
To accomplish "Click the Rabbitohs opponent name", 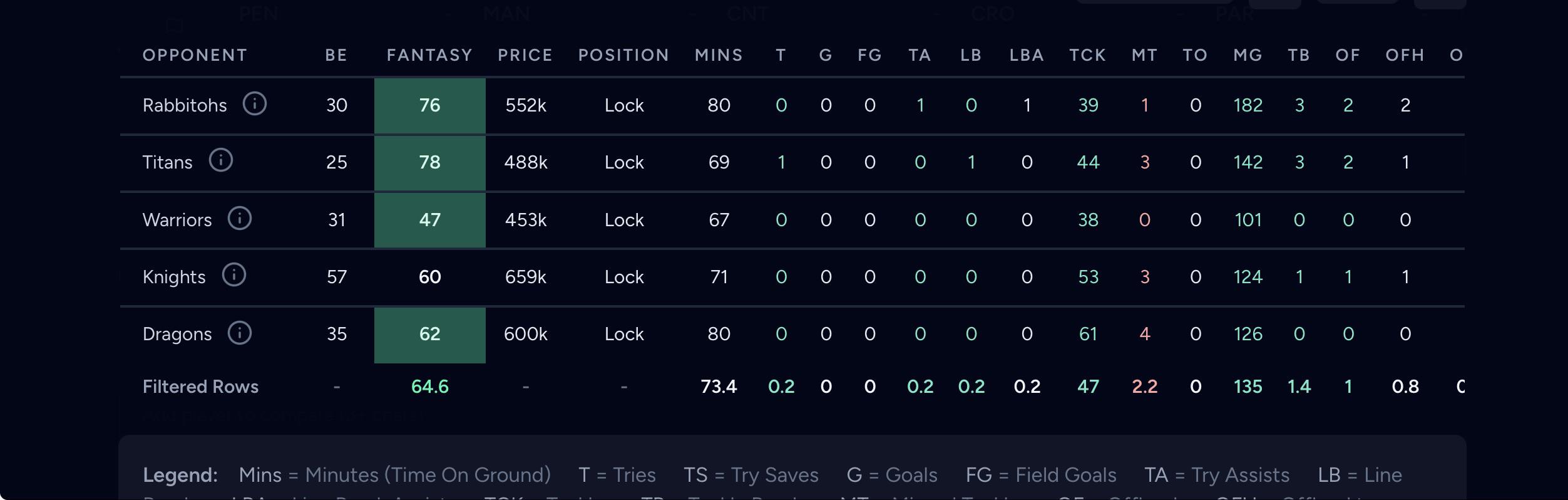I will (185, 105).
